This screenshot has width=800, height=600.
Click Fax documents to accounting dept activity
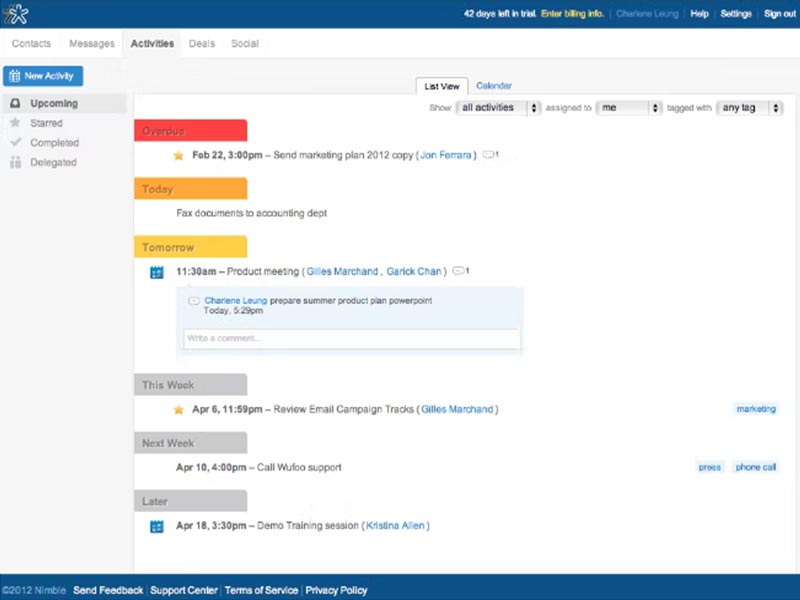tap(252, 213)
